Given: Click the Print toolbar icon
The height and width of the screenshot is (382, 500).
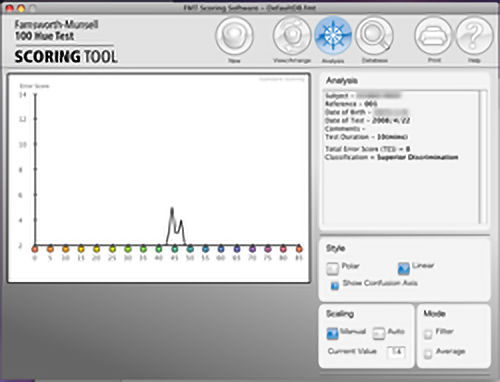Looking at the screenshot, I should [434, 36].
